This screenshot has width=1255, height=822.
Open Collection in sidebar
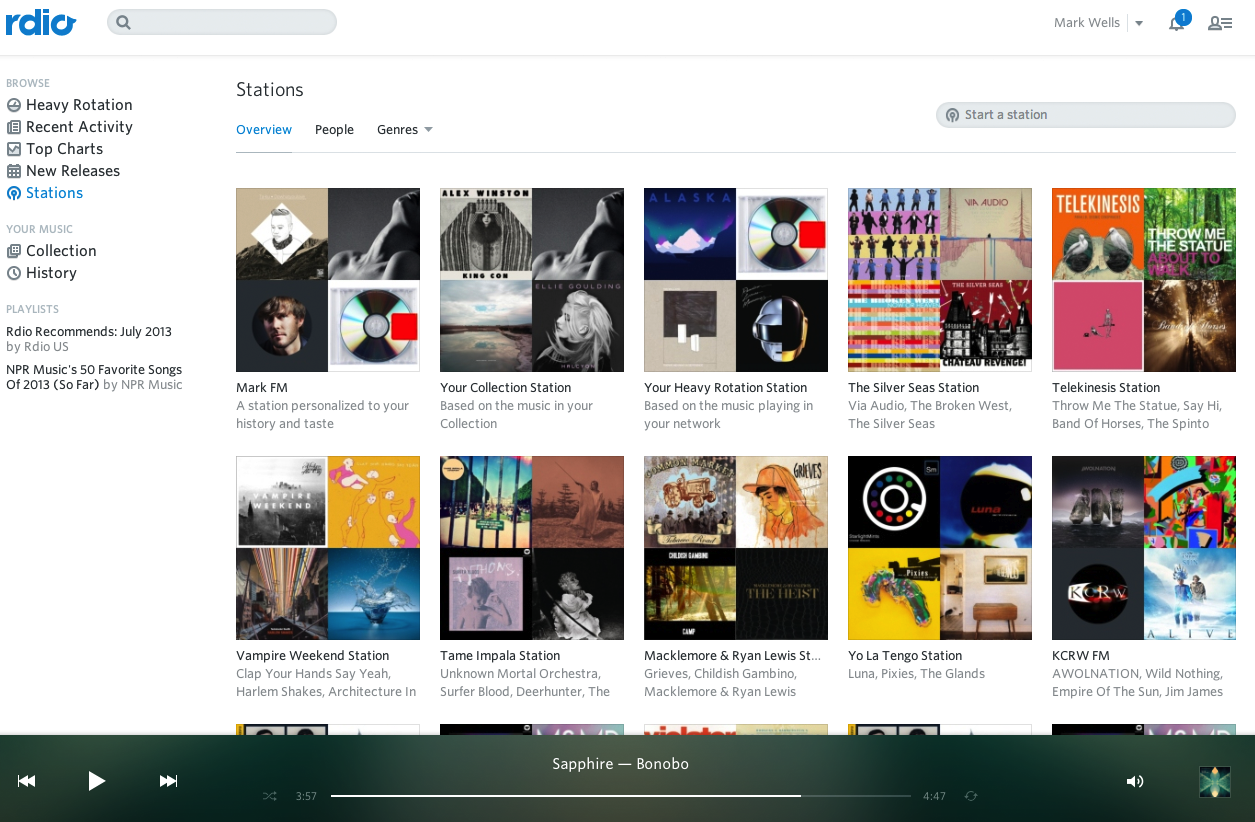pos(61,251)
